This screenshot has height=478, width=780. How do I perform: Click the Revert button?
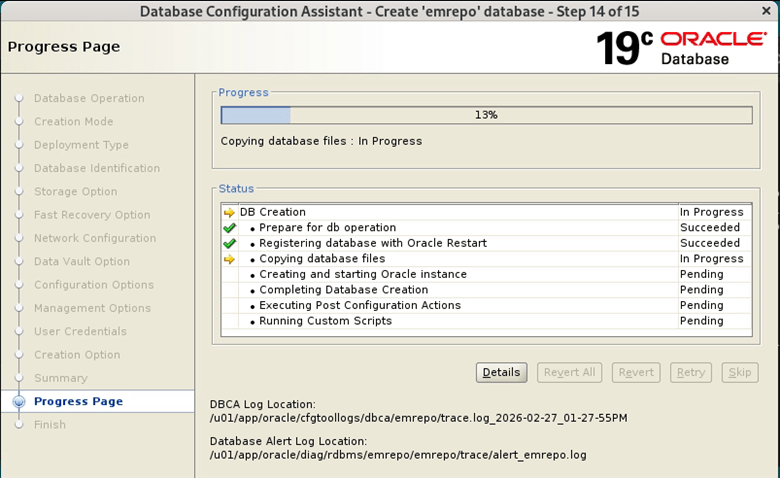click(x=636, y=372)
